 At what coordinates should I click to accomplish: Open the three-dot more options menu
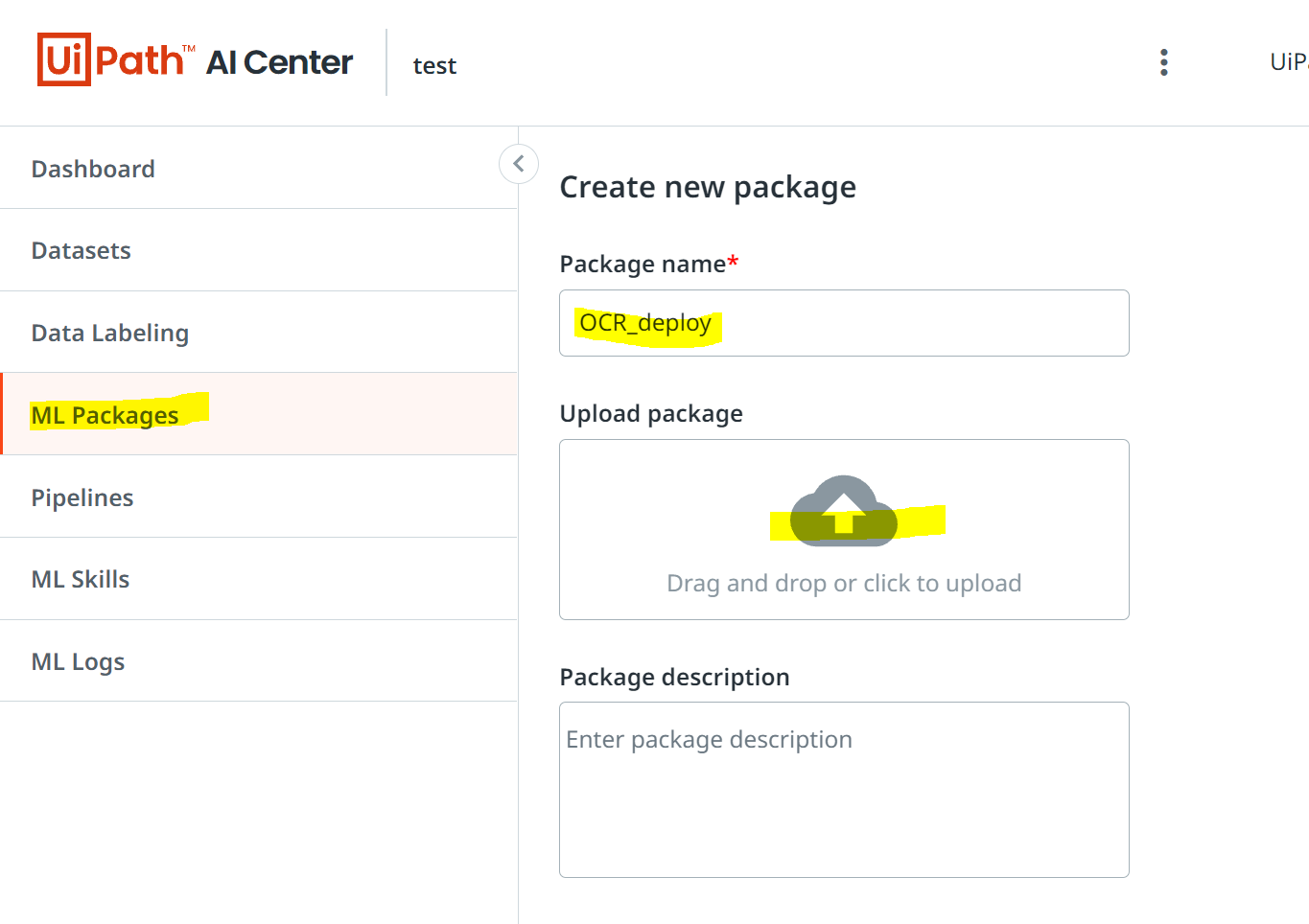tap(1163, 62)
